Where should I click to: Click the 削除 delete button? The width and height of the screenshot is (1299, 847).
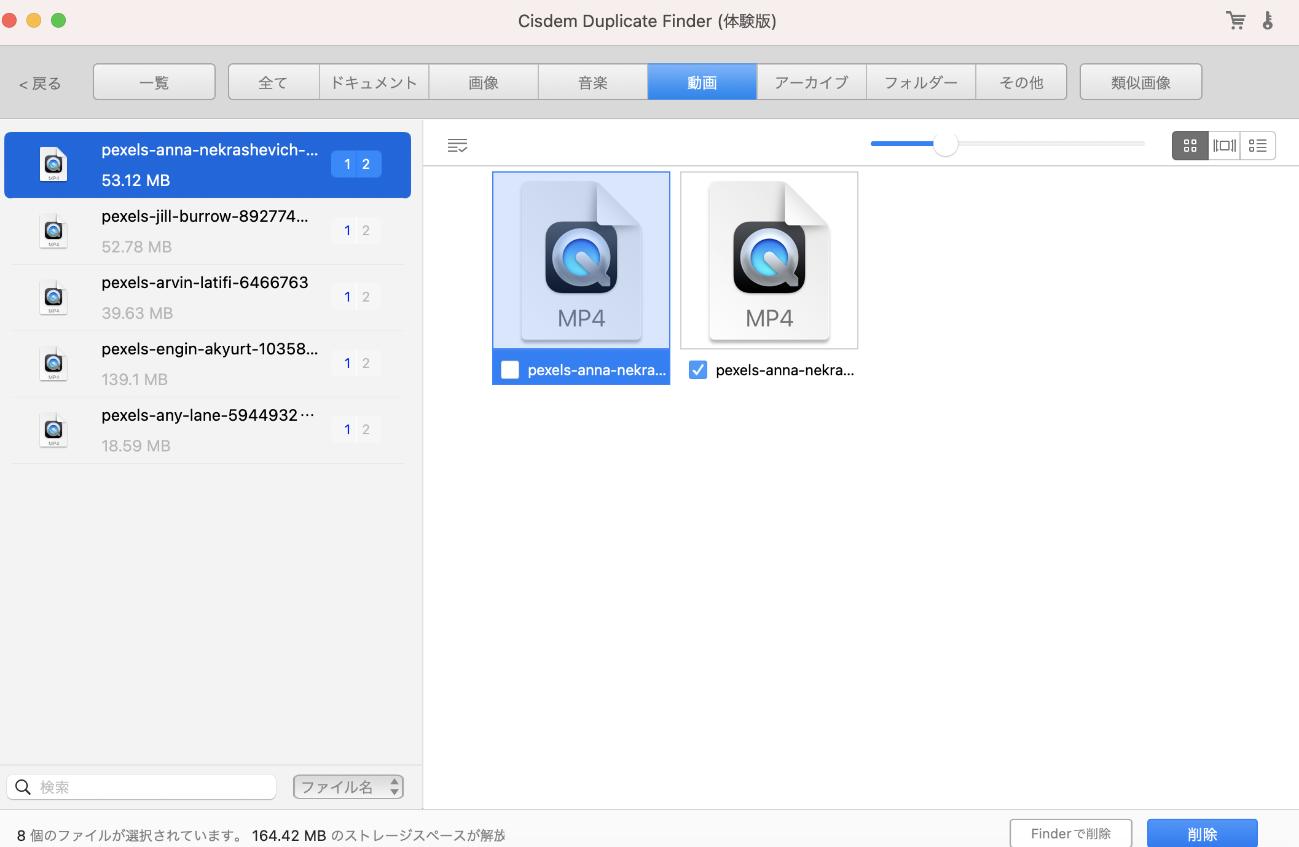click(x=1202, y=834)
